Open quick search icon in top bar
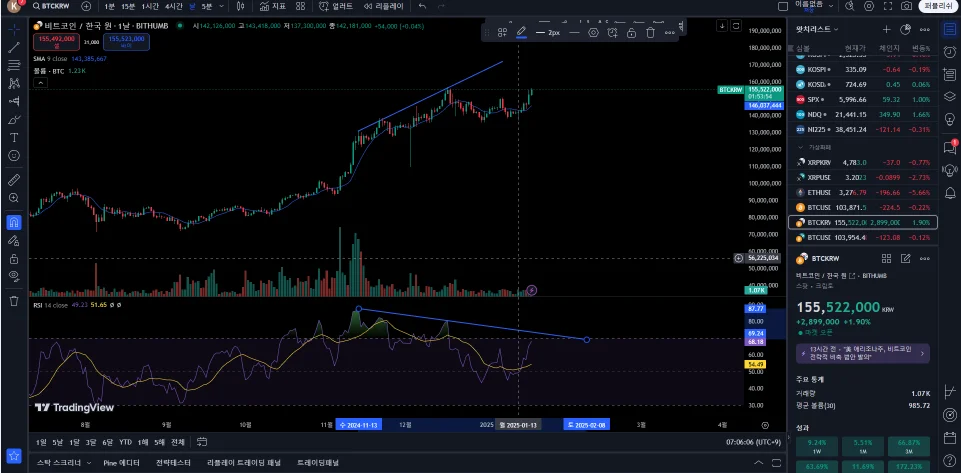 point(849,6)
